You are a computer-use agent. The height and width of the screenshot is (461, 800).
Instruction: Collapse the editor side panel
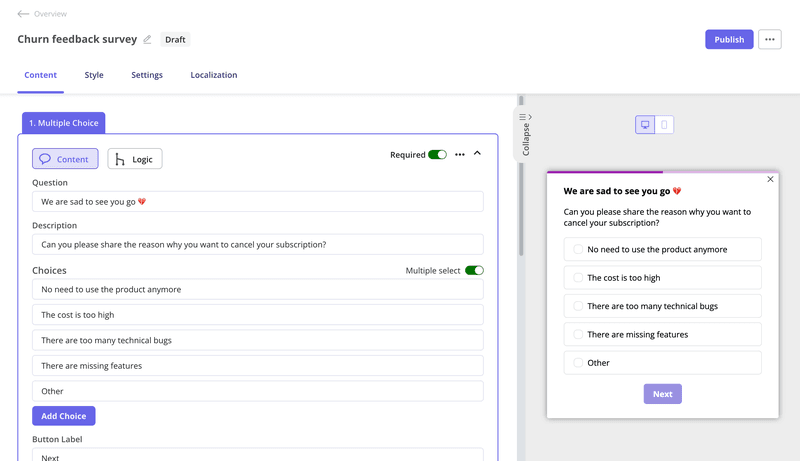click(x=526, y=134)
